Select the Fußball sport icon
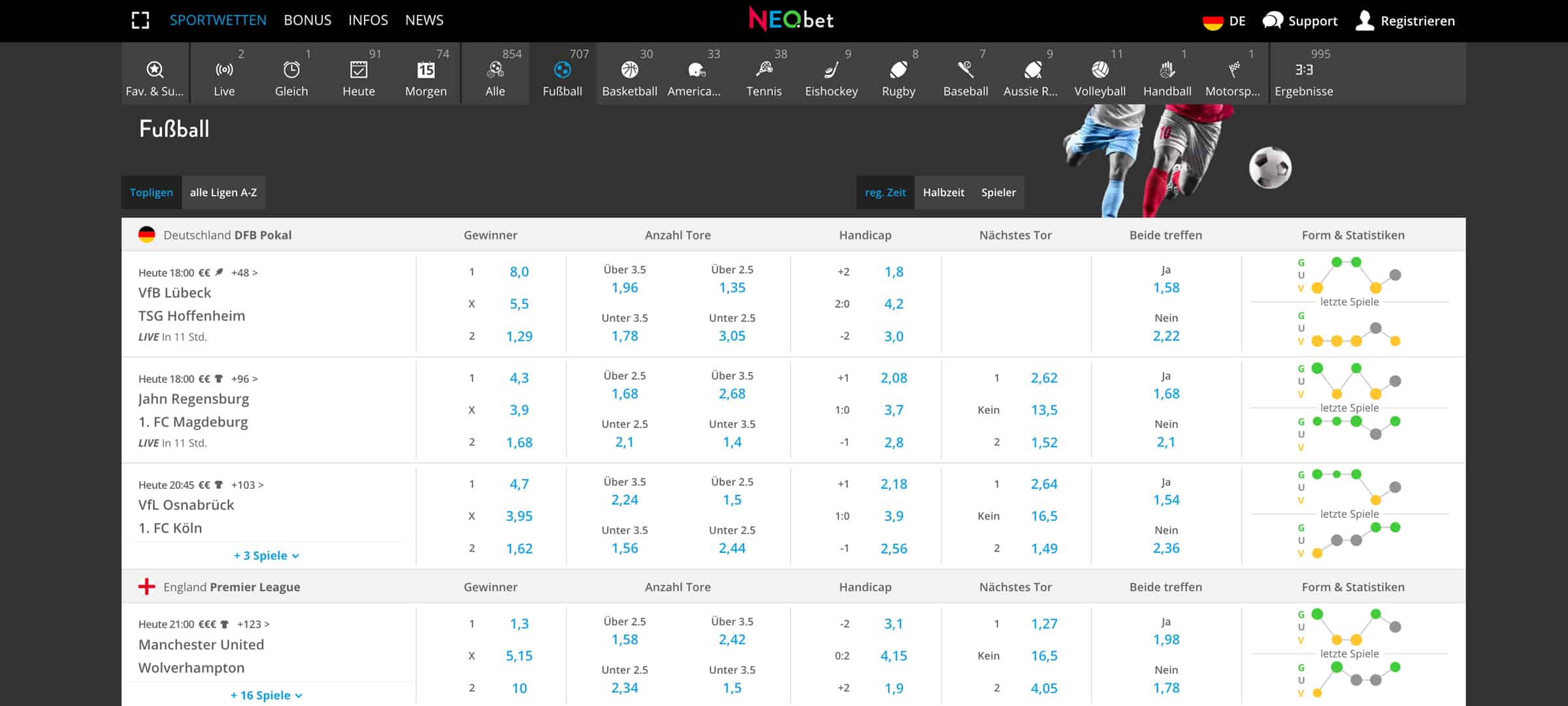 [x=562, y=69]
